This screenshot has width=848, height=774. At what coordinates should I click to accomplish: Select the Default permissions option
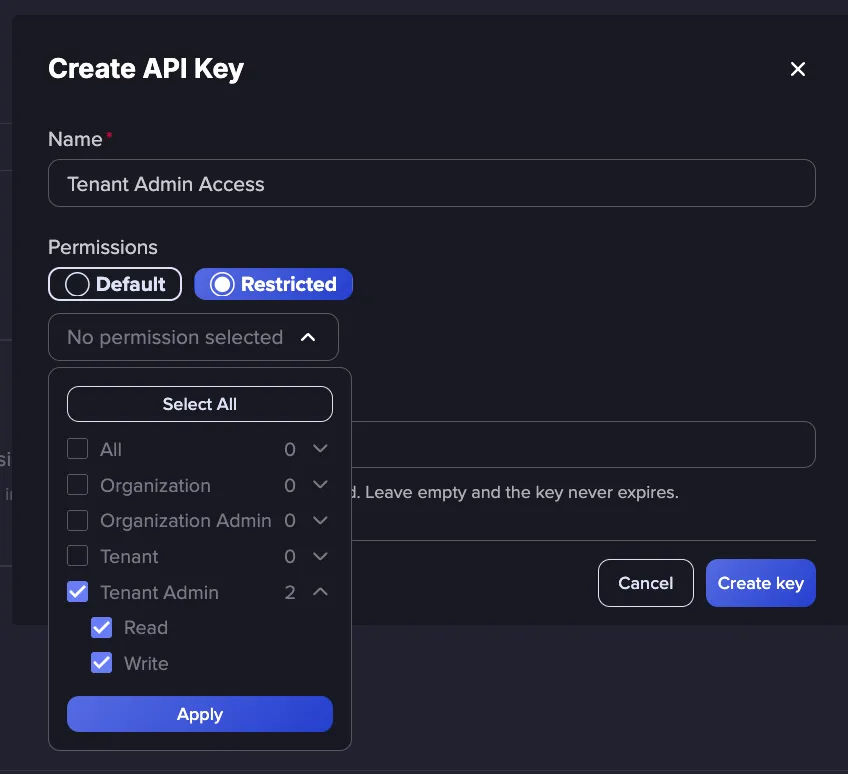tap(115, 284)
